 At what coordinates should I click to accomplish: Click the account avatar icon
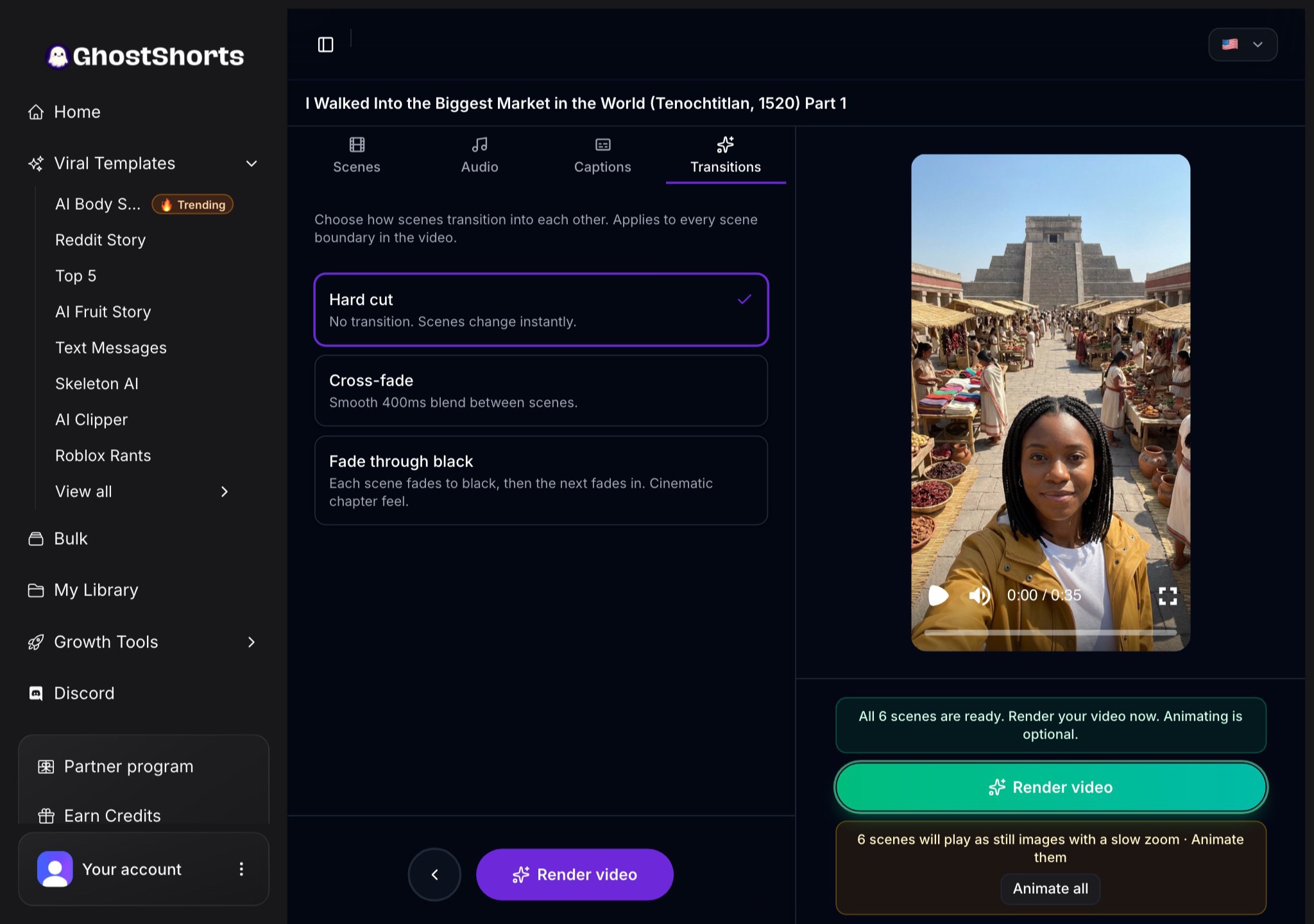coord(55,869)
